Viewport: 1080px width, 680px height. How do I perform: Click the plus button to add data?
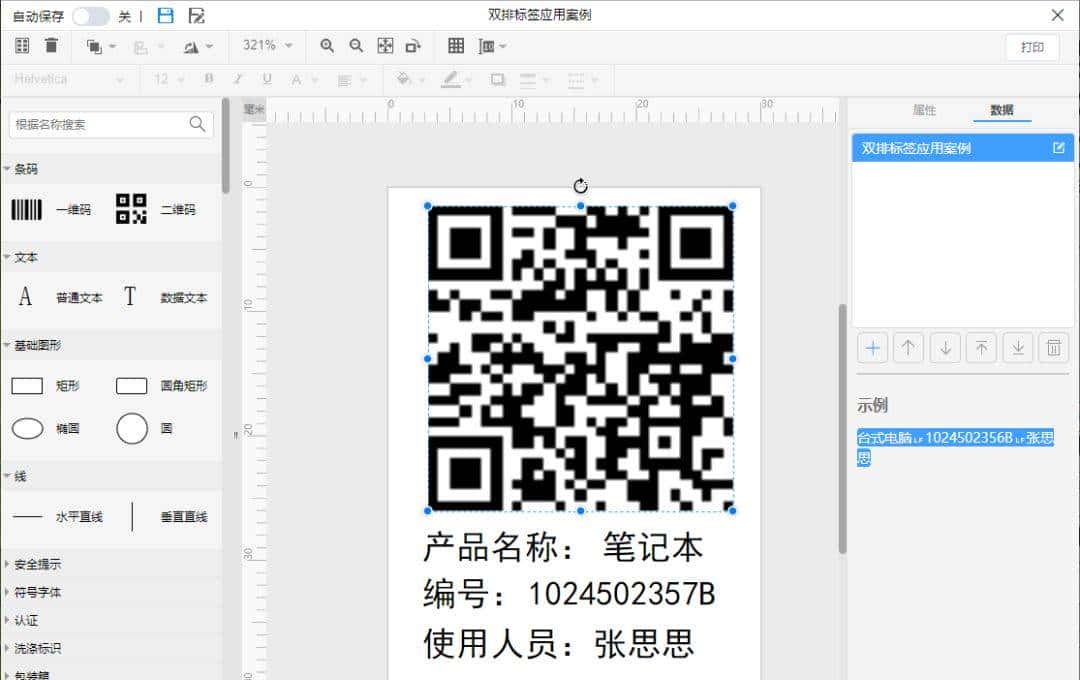(x=872, y=347)
